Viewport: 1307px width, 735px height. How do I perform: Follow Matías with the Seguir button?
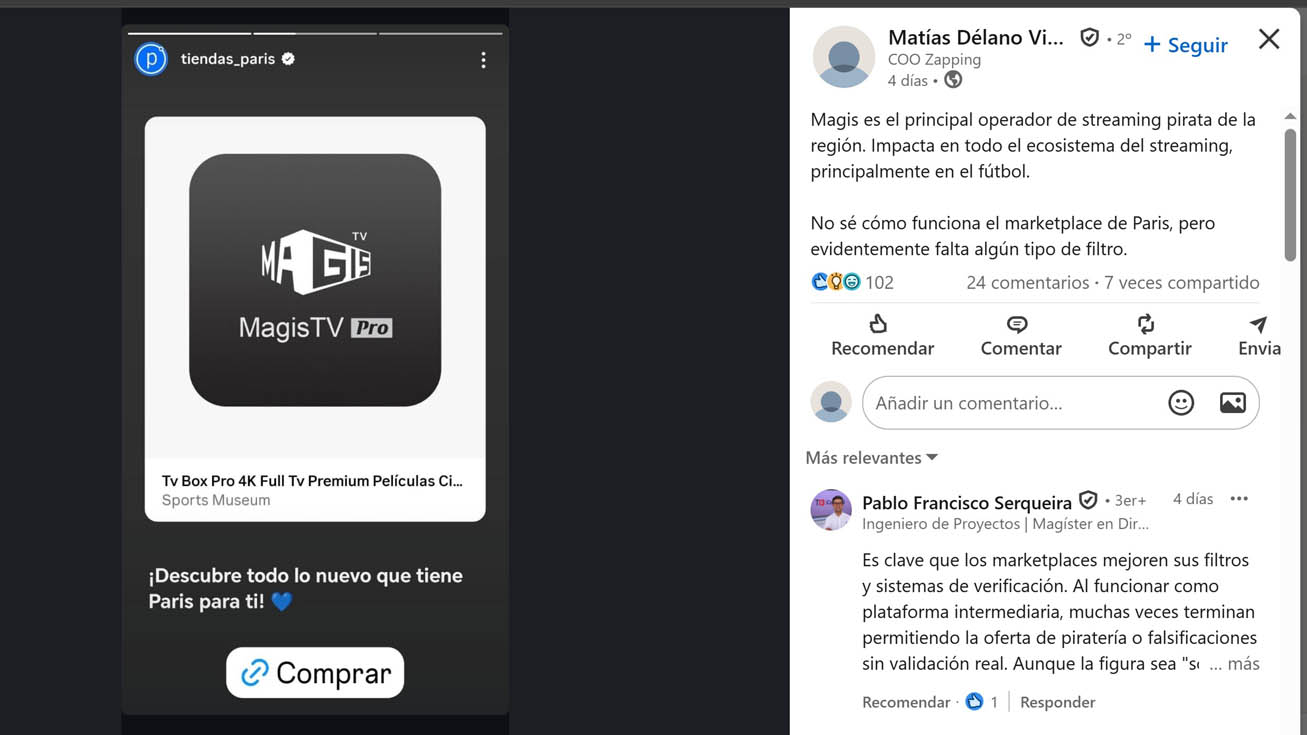point(1185,45)
